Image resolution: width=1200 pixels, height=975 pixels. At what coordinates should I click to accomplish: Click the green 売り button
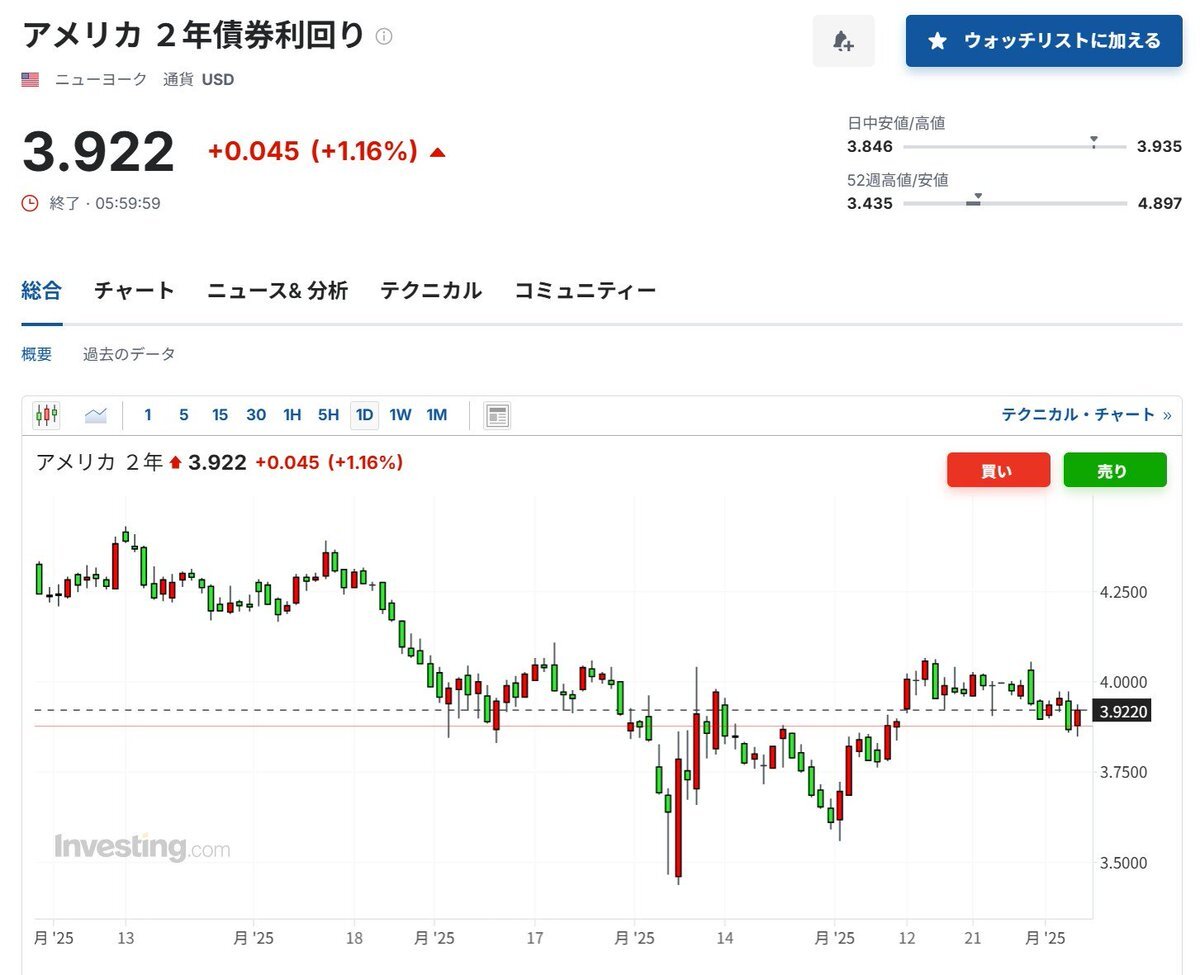point(1114,471)
